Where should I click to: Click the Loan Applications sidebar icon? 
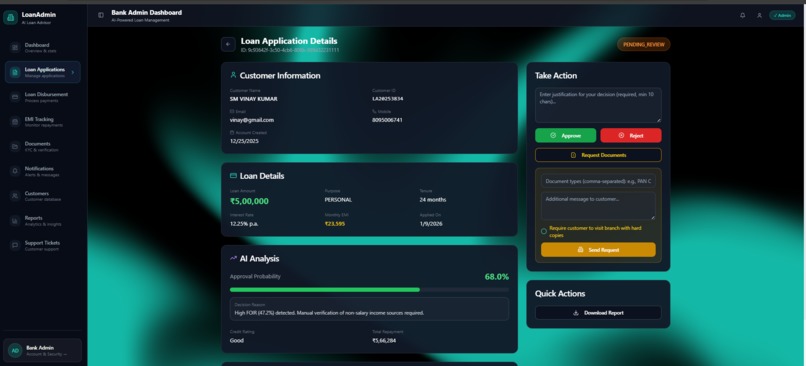click(15, 72)
